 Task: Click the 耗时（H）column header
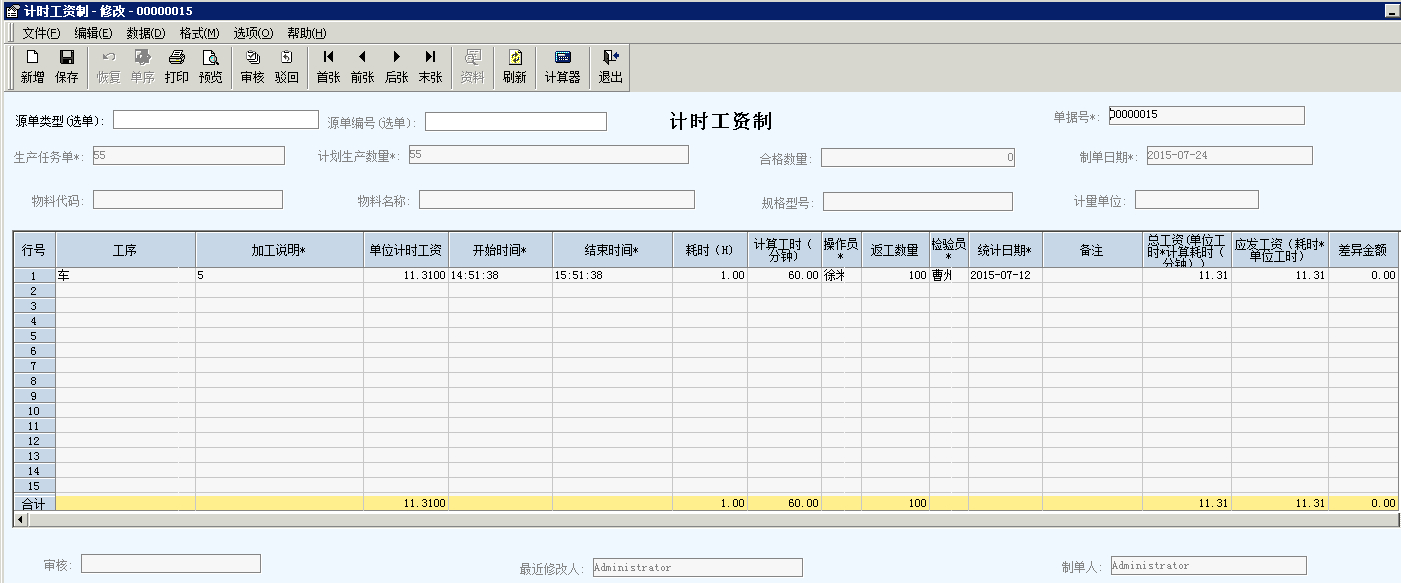click(x=710, y=250)
